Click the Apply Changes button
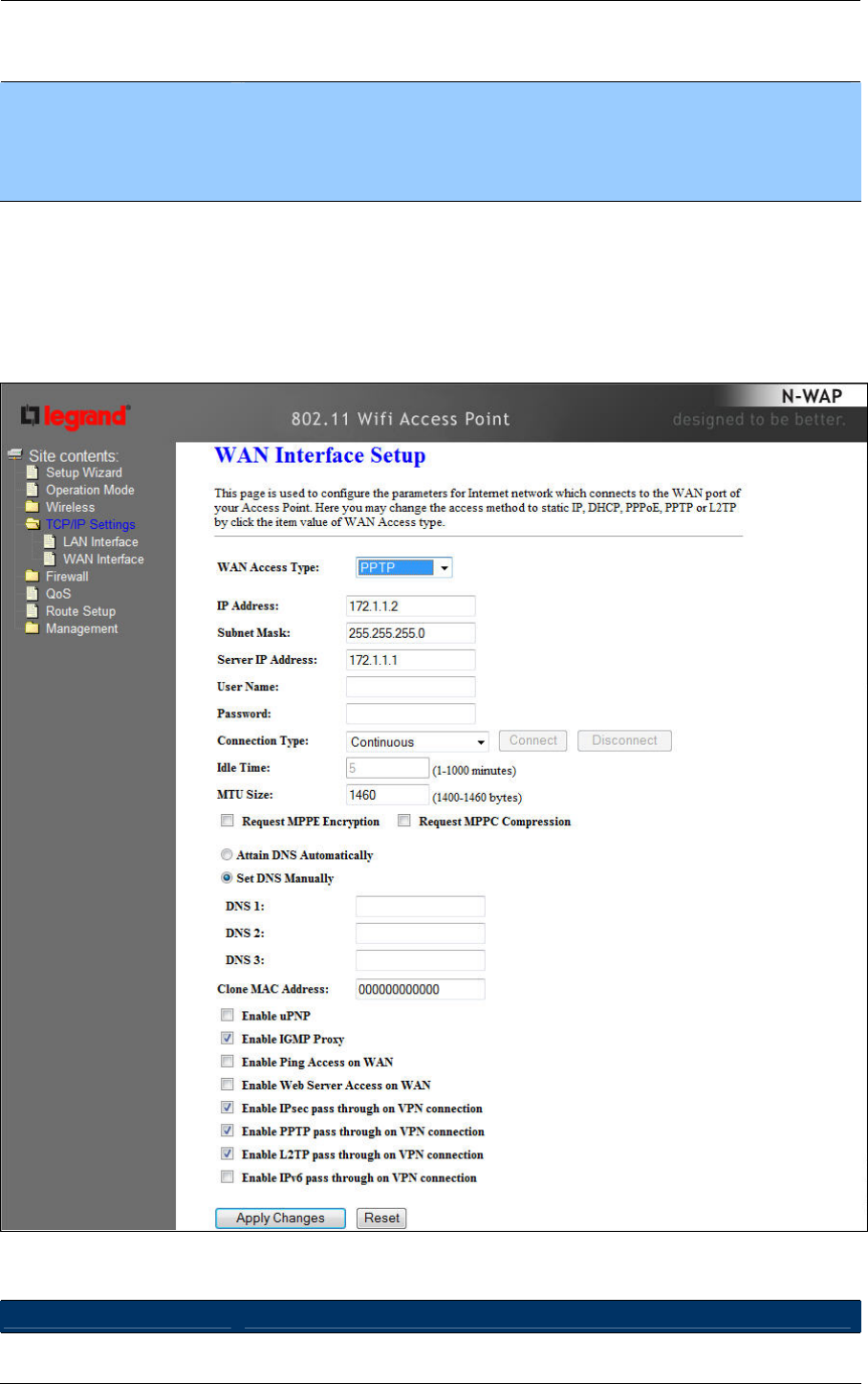This screenshot has height=1384, width=868. coord(280,1218)
